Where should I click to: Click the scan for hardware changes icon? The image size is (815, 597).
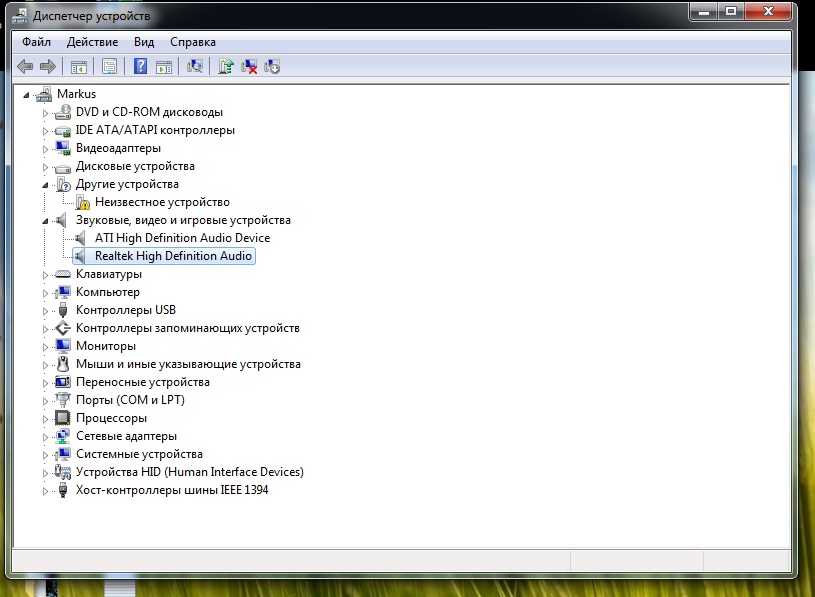coord(195,66)
